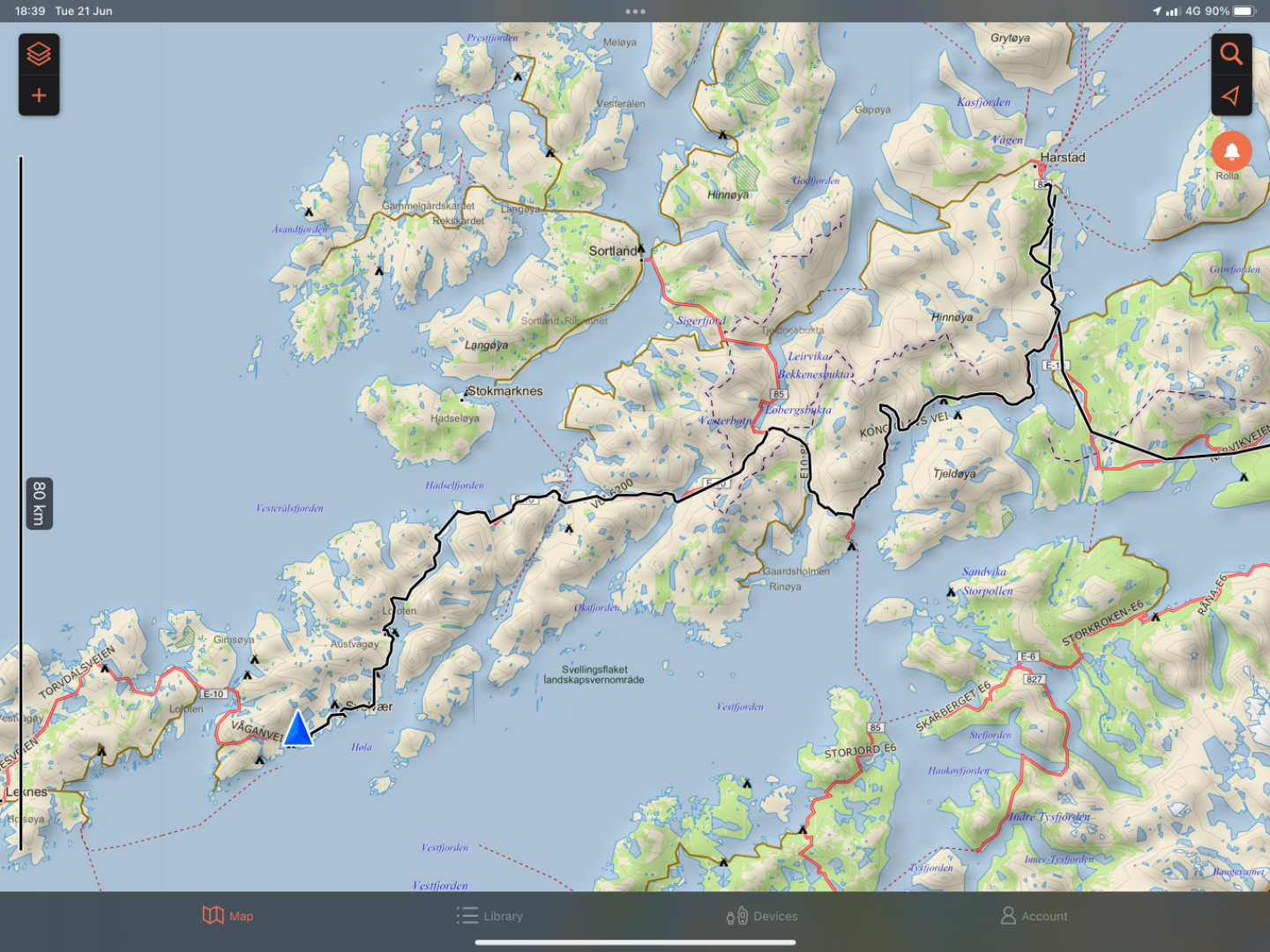The image size is (1270, 952).
Task: Switch to the Map tab
Action: [x=228, y=916]
